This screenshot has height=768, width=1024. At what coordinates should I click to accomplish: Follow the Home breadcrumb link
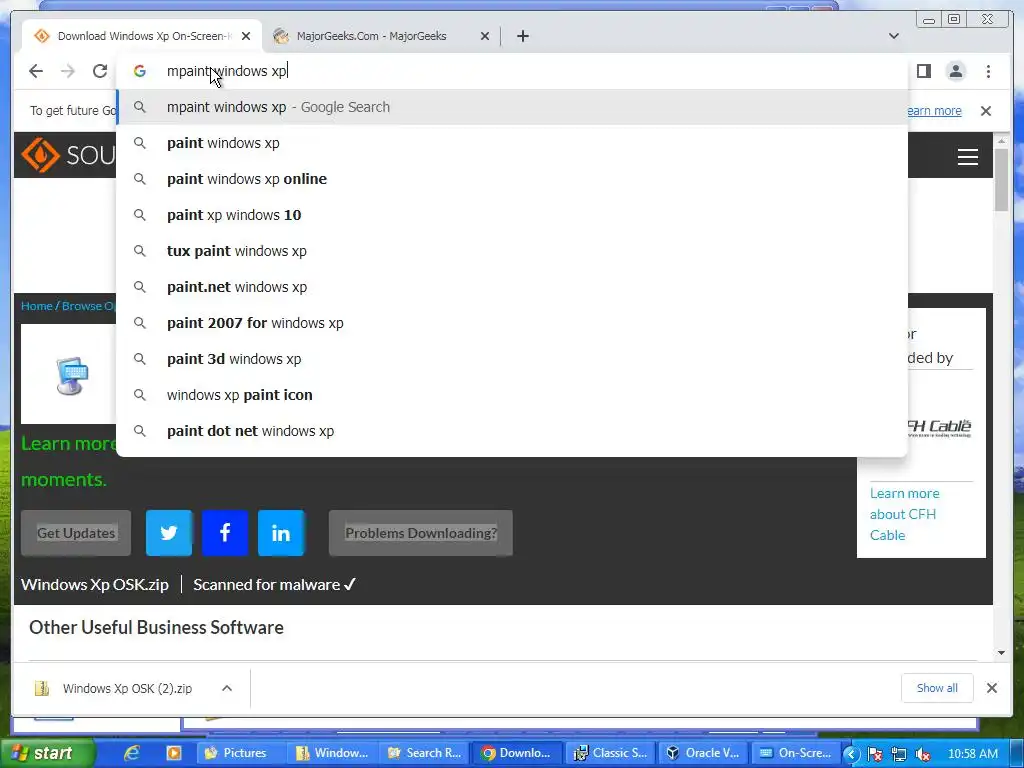point(37,306)
